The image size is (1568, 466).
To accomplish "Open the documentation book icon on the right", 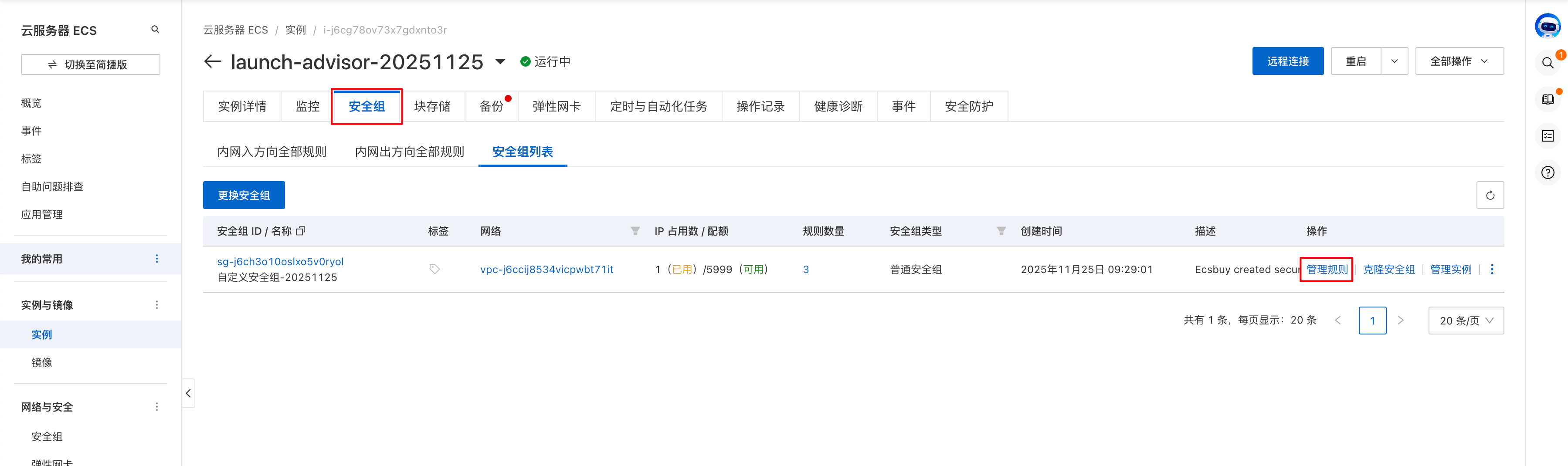I will 1548,99.
